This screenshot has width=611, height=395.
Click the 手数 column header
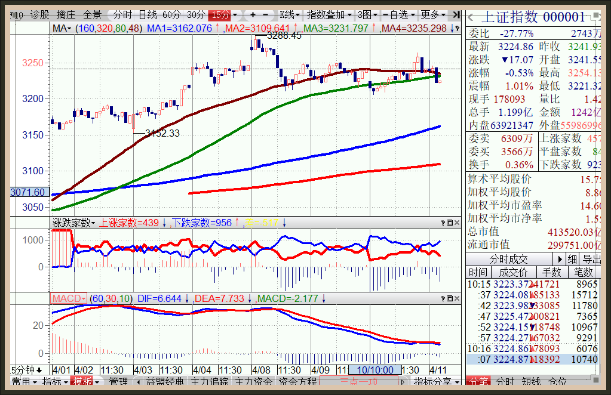(552, 272)
